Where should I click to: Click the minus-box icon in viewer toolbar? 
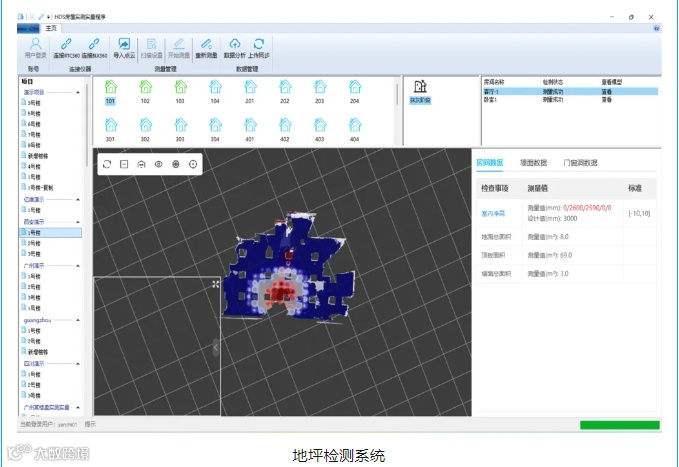[x=124, y=164]
